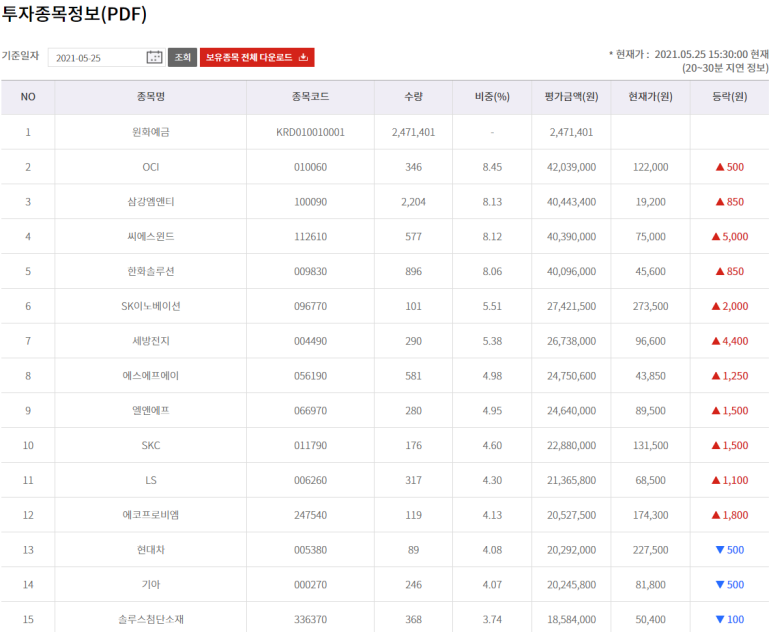Select the SK이노베이션 stock name cell
Image resolution: width=773 pixels, height=632 pixels.
coord(151,306)
